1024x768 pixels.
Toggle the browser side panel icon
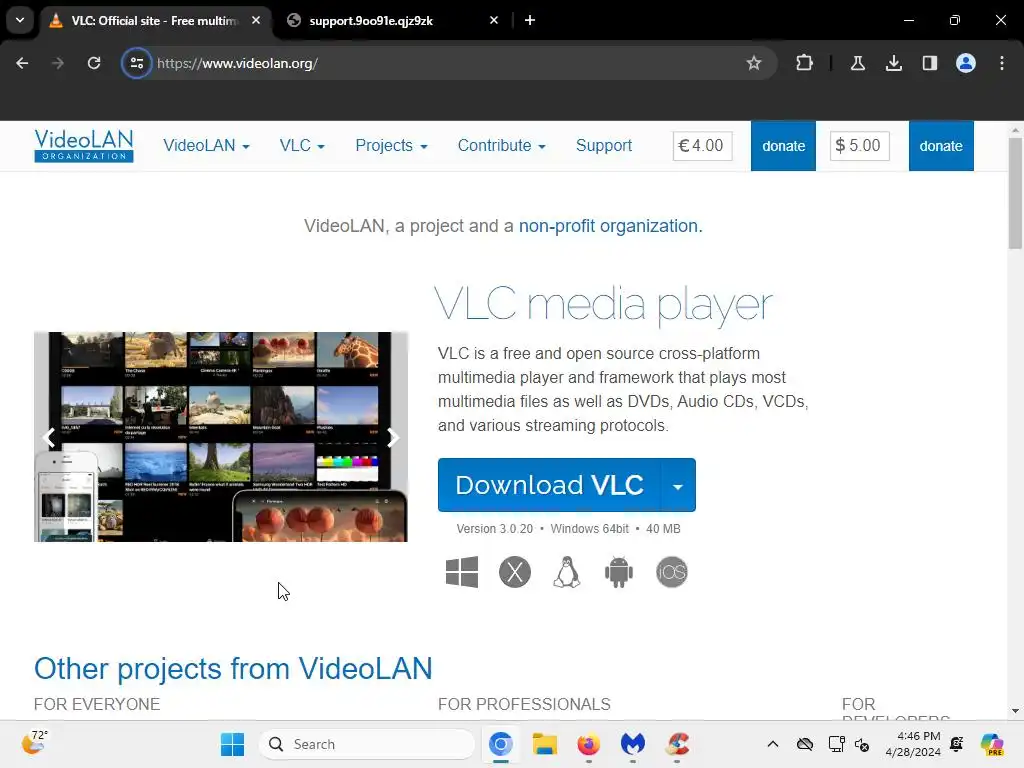point(929,63)
